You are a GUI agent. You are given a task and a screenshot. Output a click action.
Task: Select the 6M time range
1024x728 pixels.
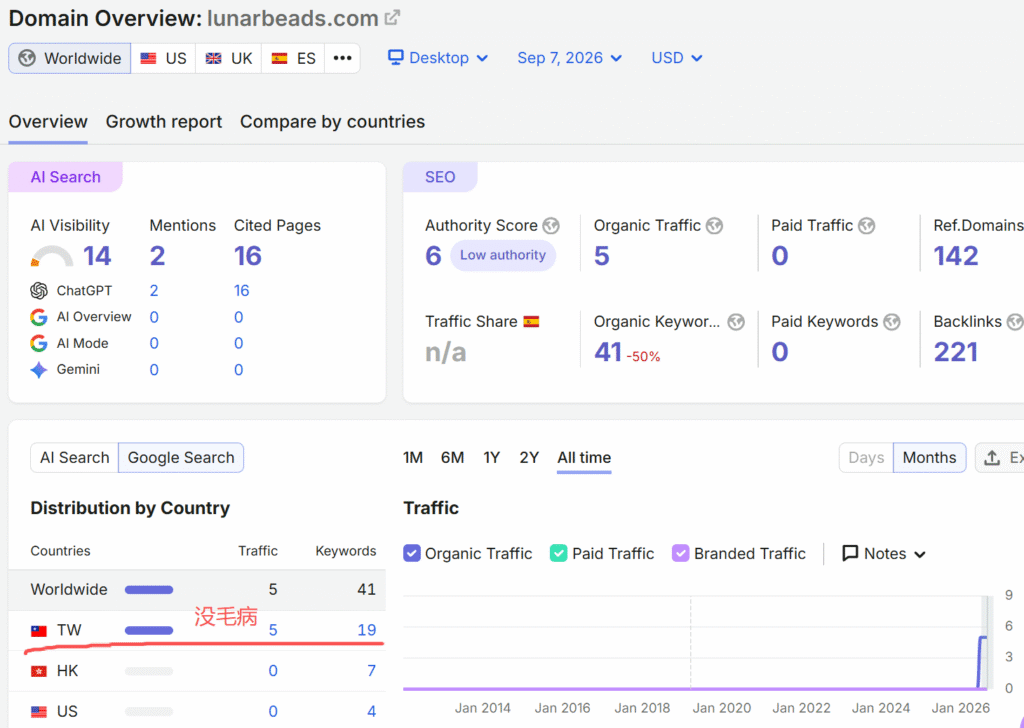pos(453,458)
